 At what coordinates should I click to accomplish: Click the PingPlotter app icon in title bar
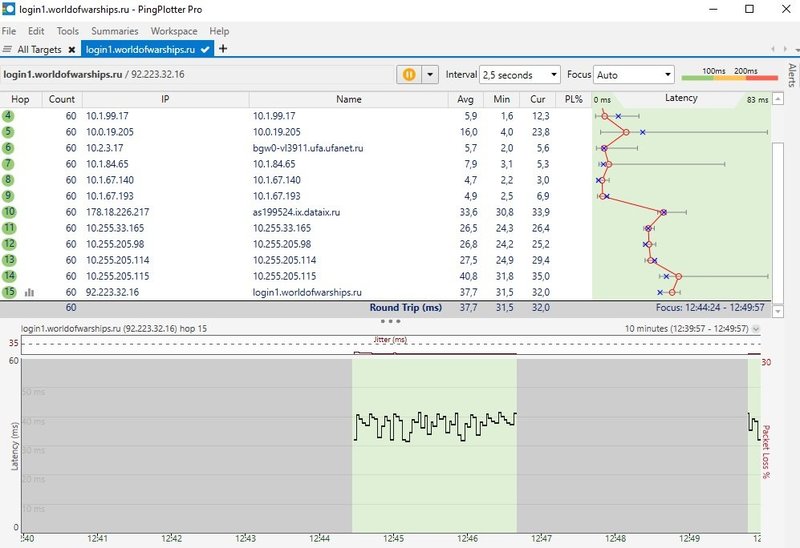coord(8,9)
